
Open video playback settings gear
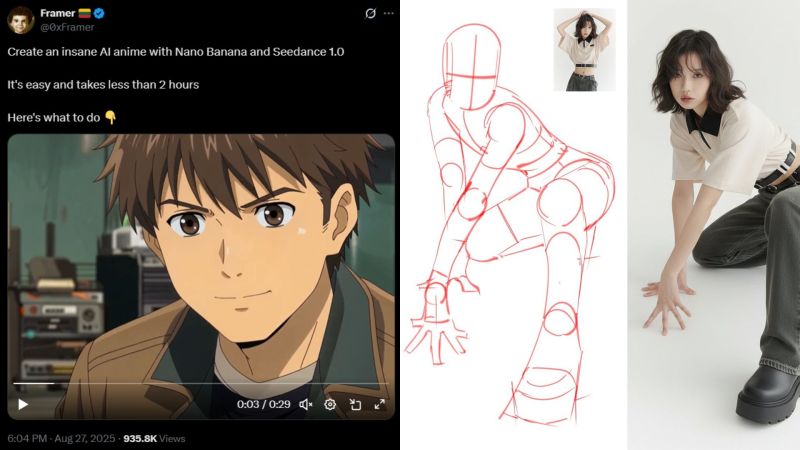(x=330, y=404)
